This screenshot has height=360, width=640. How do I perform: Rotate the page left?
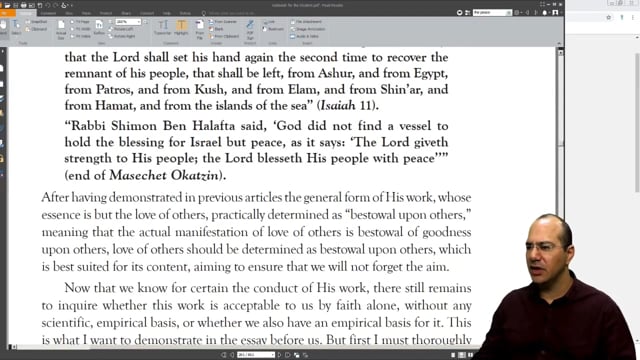pyautogui.click(x=122, y=29)
